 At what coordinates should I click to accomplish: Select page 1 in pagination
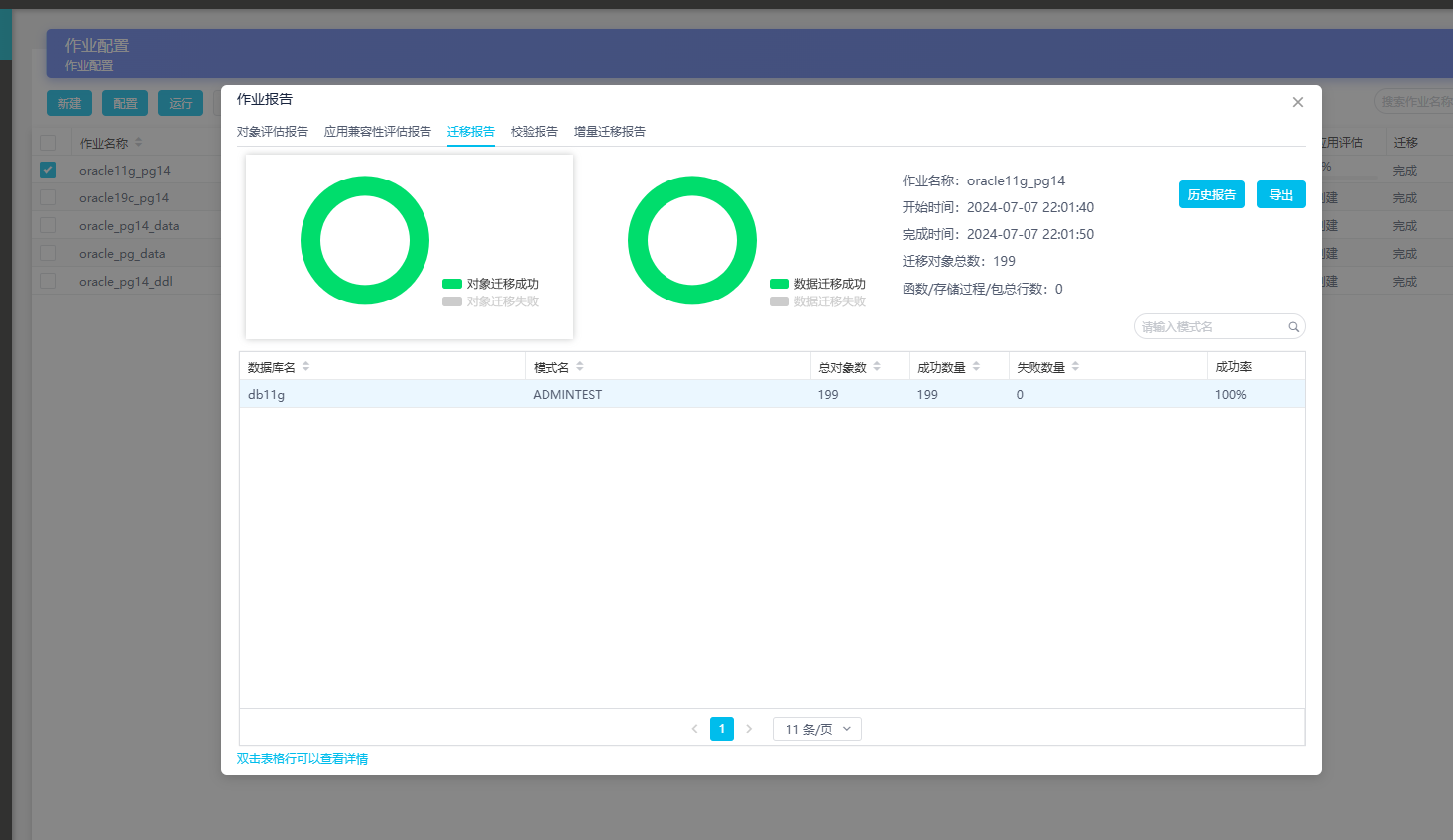click(x=722, y=729)
